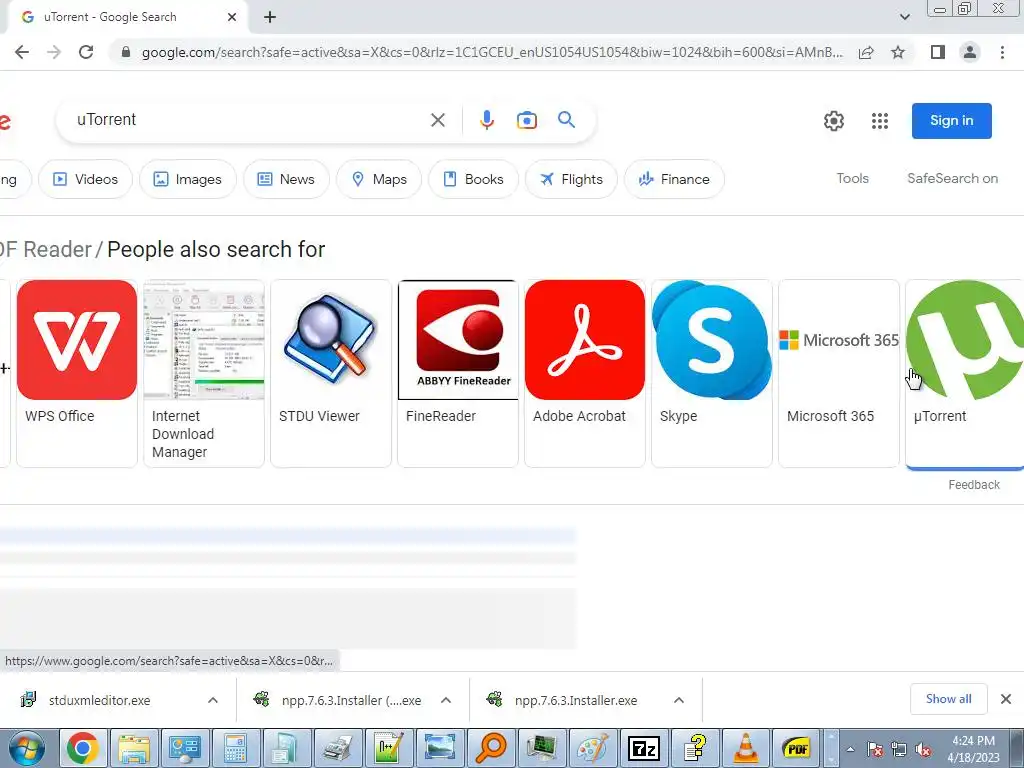Bookmark this page with the star
Image resolution: width=1024 pixels, height=768 pixels.
(x=898, y=52)
